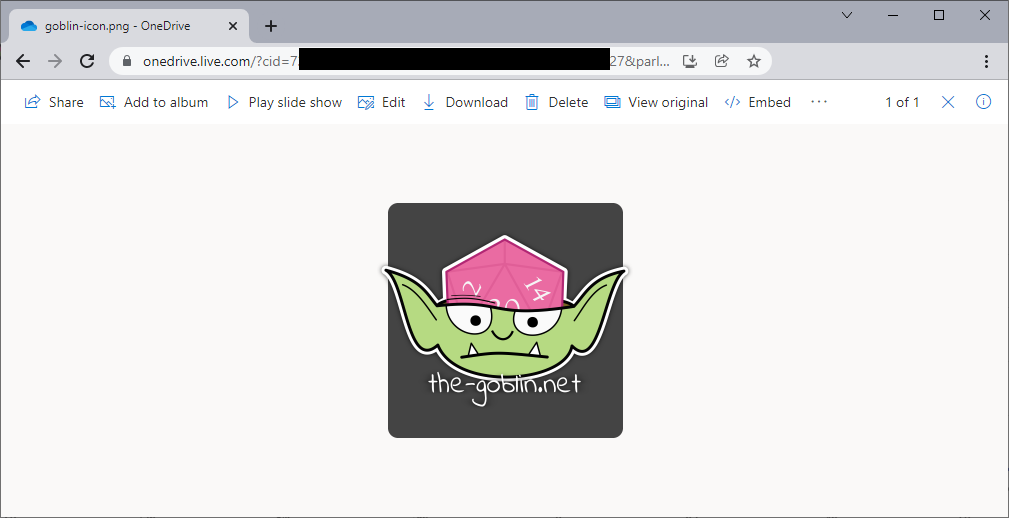Add the image to an album
This screenshot has height=518, width=1009.
pos(154,102)
